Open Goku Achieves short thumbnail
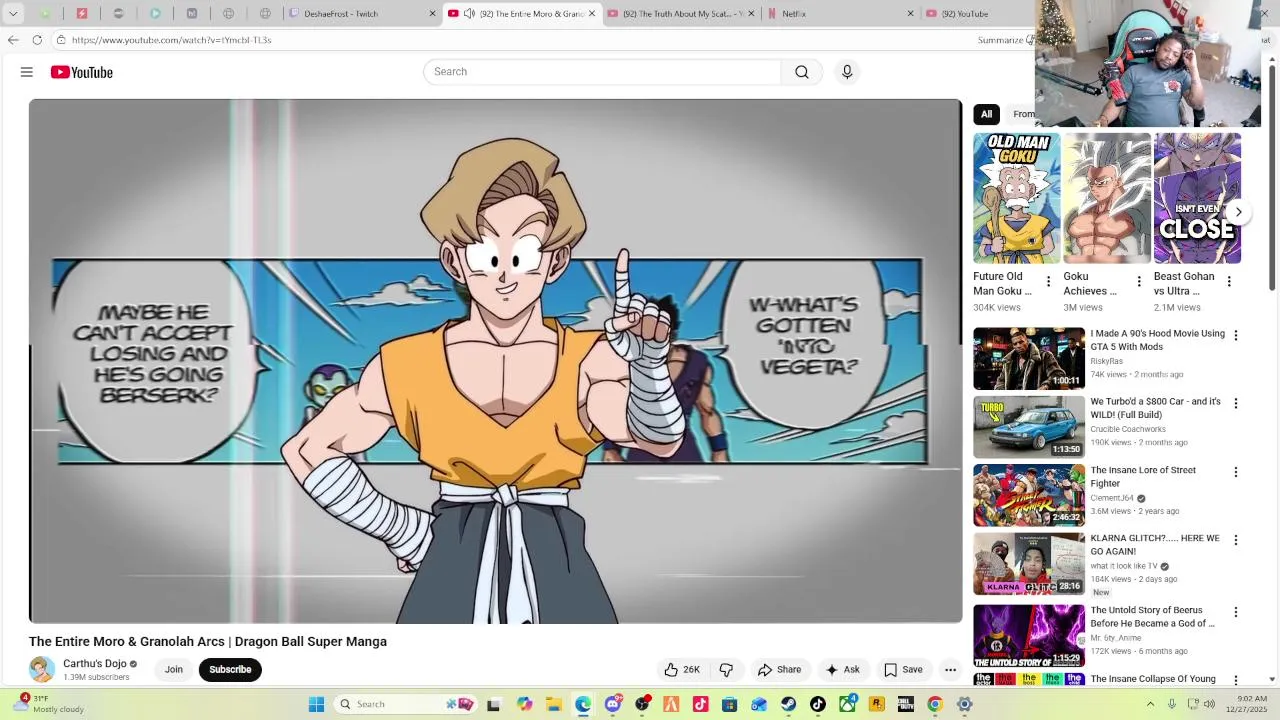Screen dimensions: 1280x720 point(1107,198)
